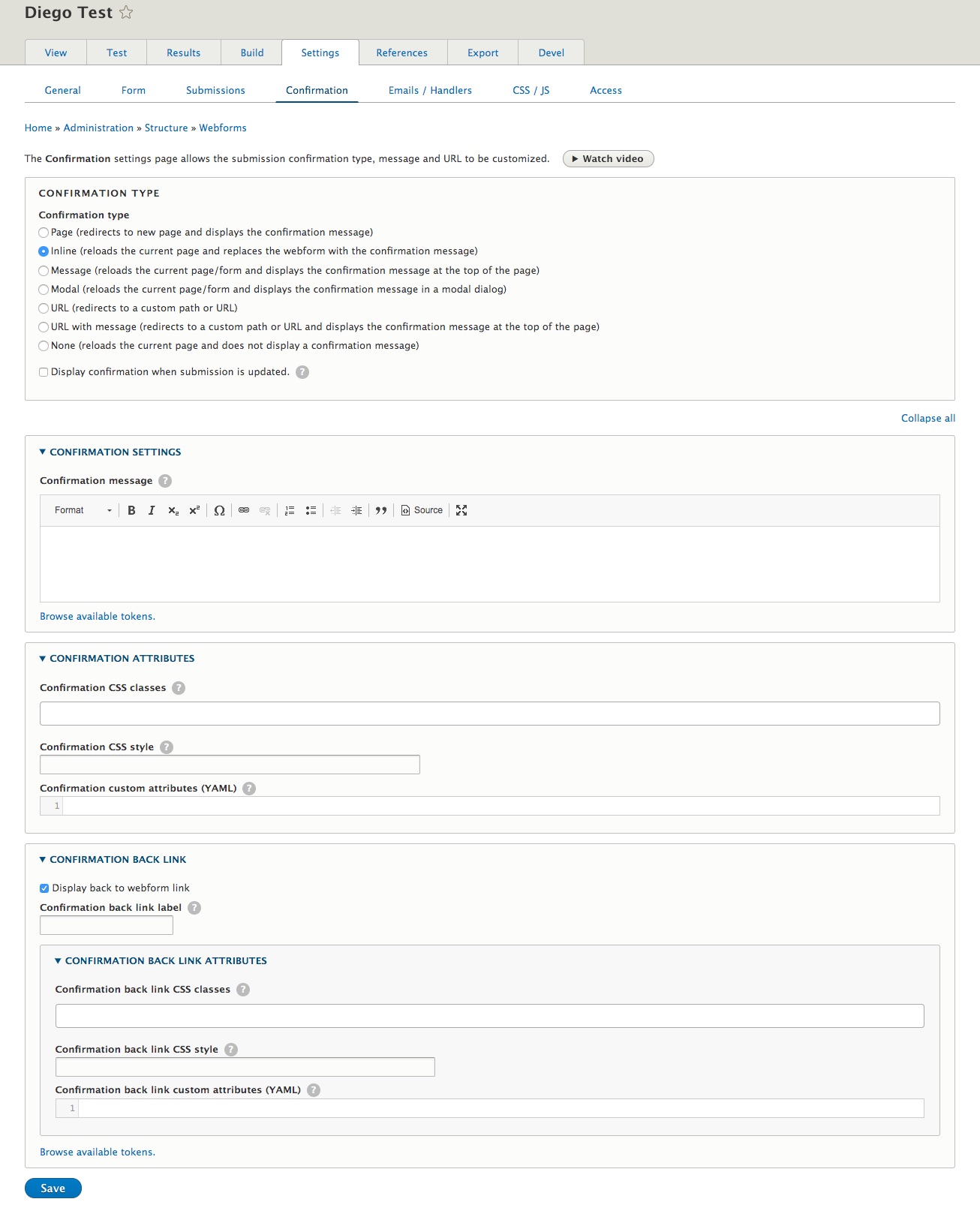Collapse the Confirmation Settings section
This screenshot has height=1214, width=980.
tap(115, 452)
